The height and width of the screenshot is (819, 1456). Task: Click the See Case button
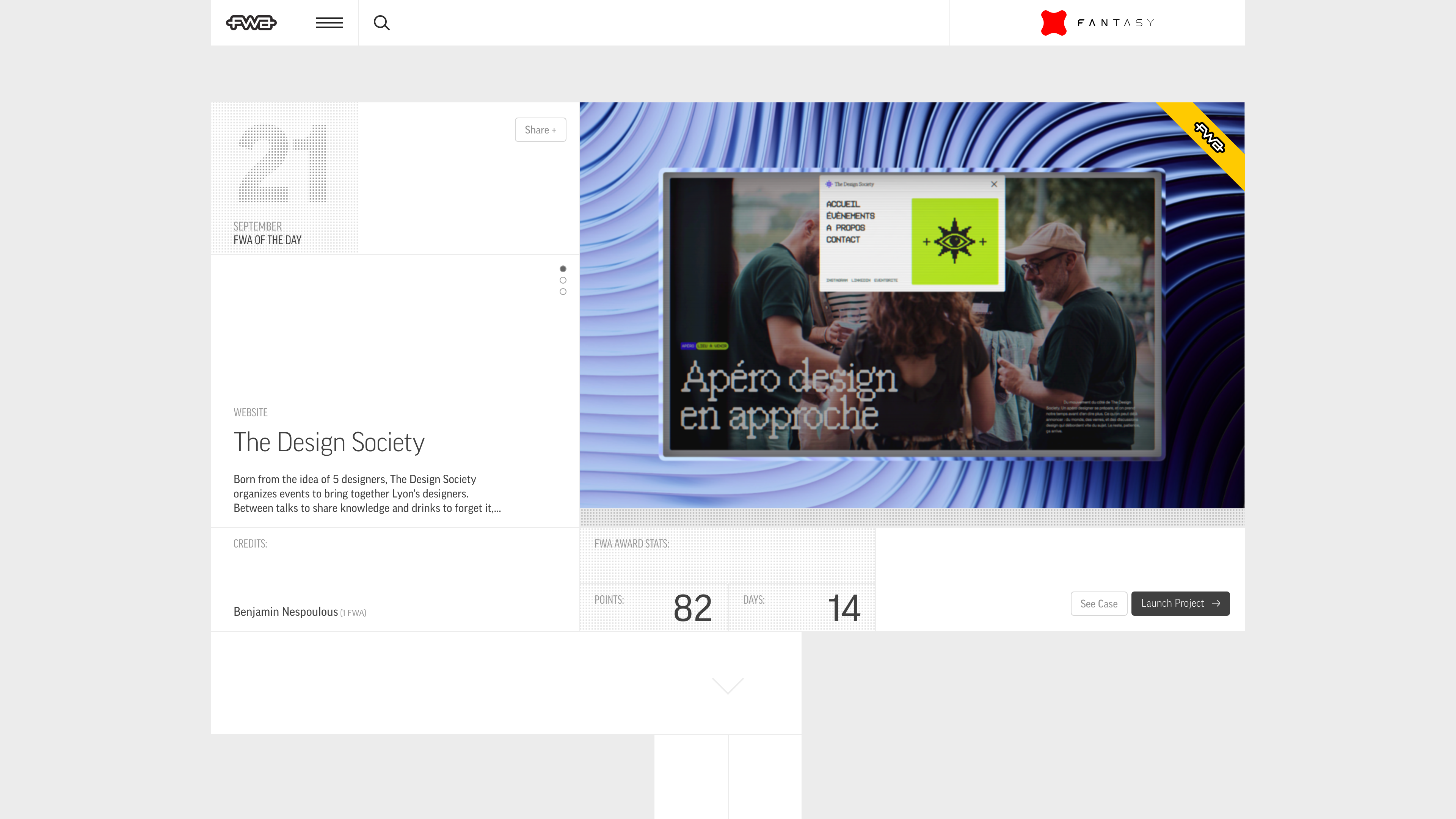[x=1099, y=604]
